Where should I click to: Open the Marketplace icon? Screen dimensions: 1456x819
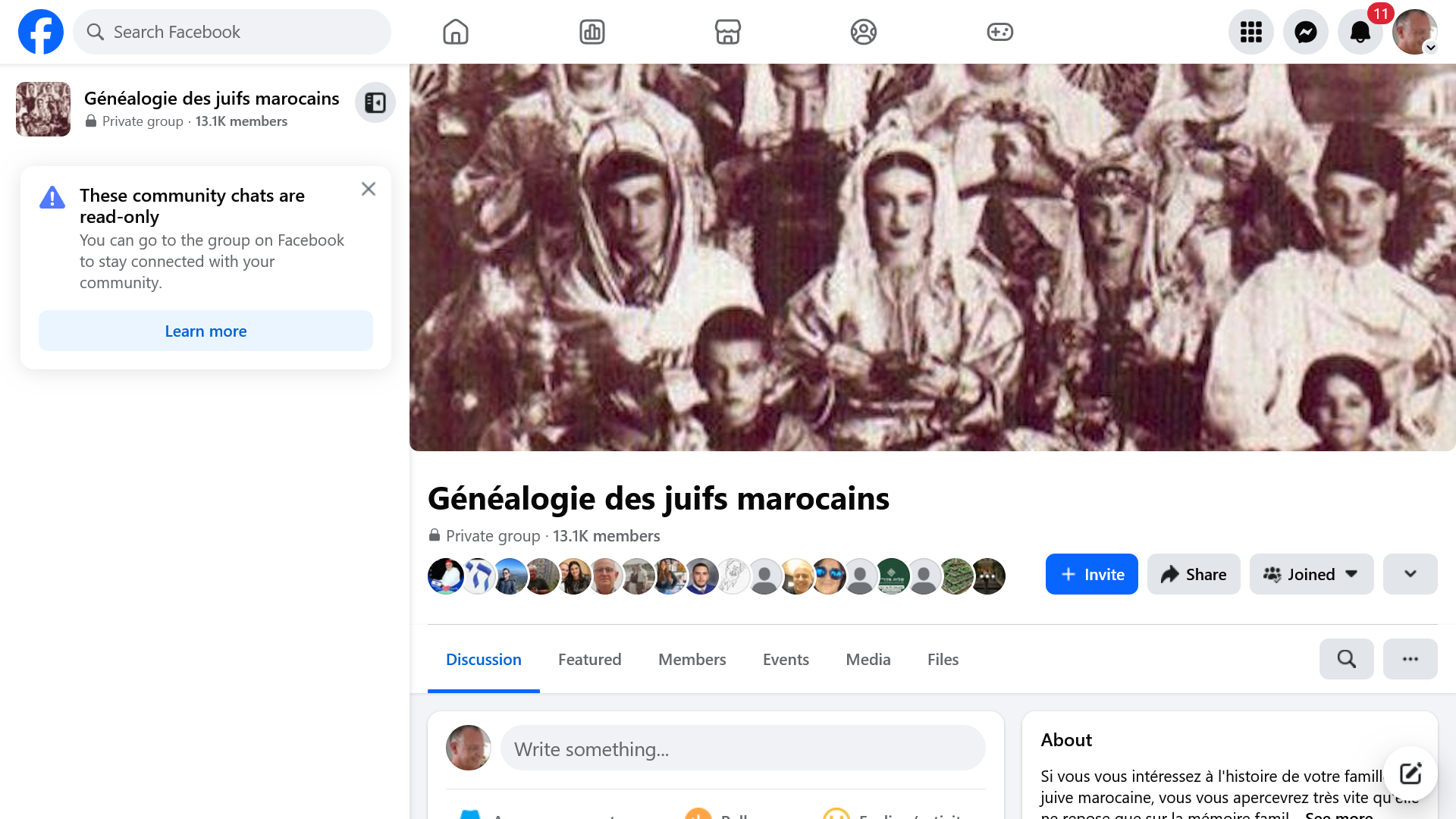pyautogui.click(x=727, y=32)
